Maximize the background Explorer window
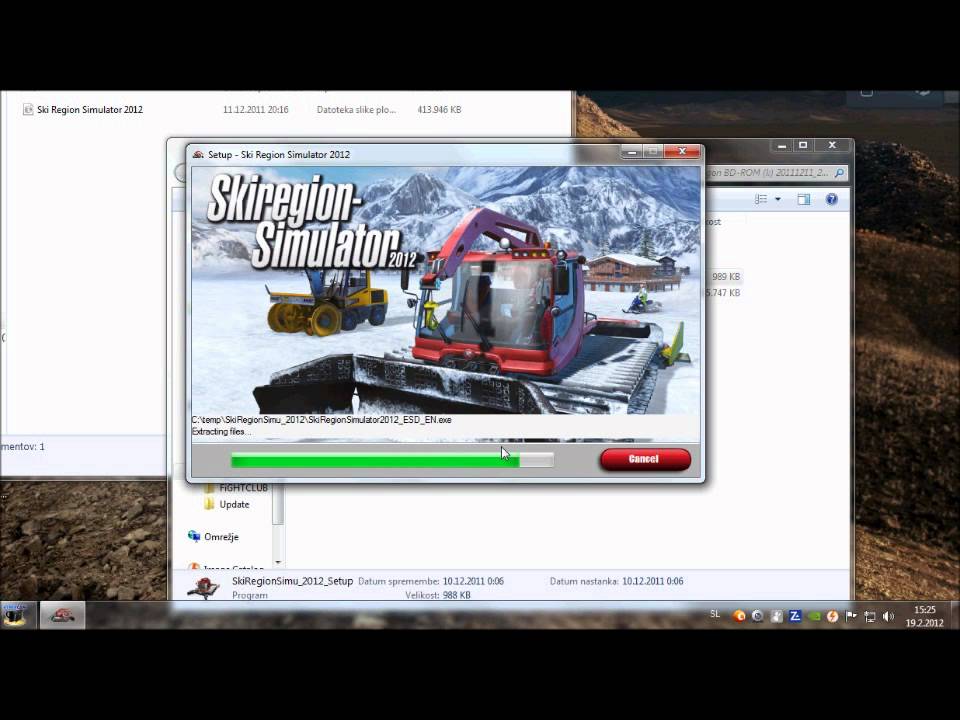This screenshot has width=960, height=720. point(803,146)
